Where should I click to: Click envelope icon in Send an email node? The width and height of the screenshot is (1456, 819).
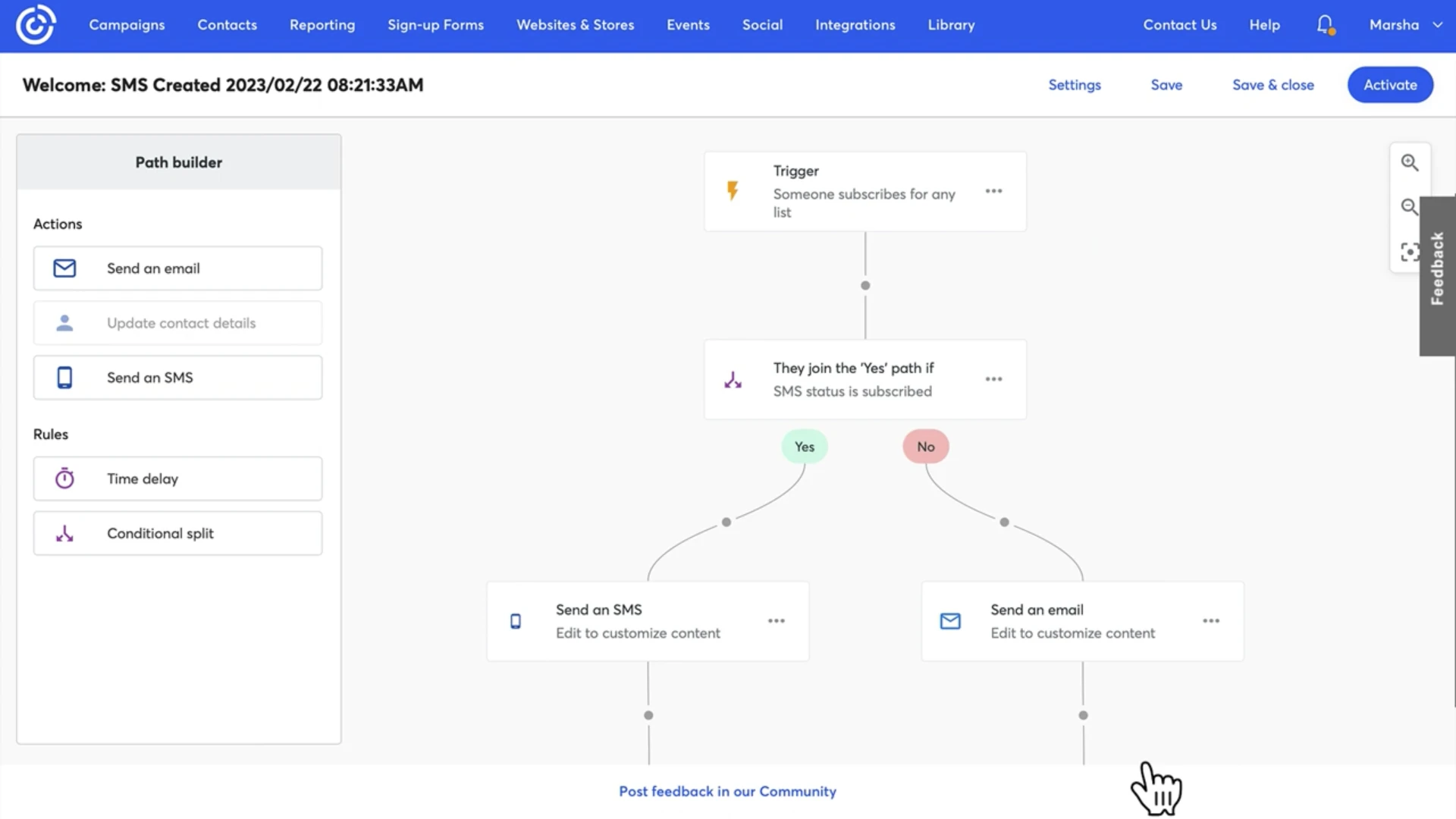coord(950,621)
